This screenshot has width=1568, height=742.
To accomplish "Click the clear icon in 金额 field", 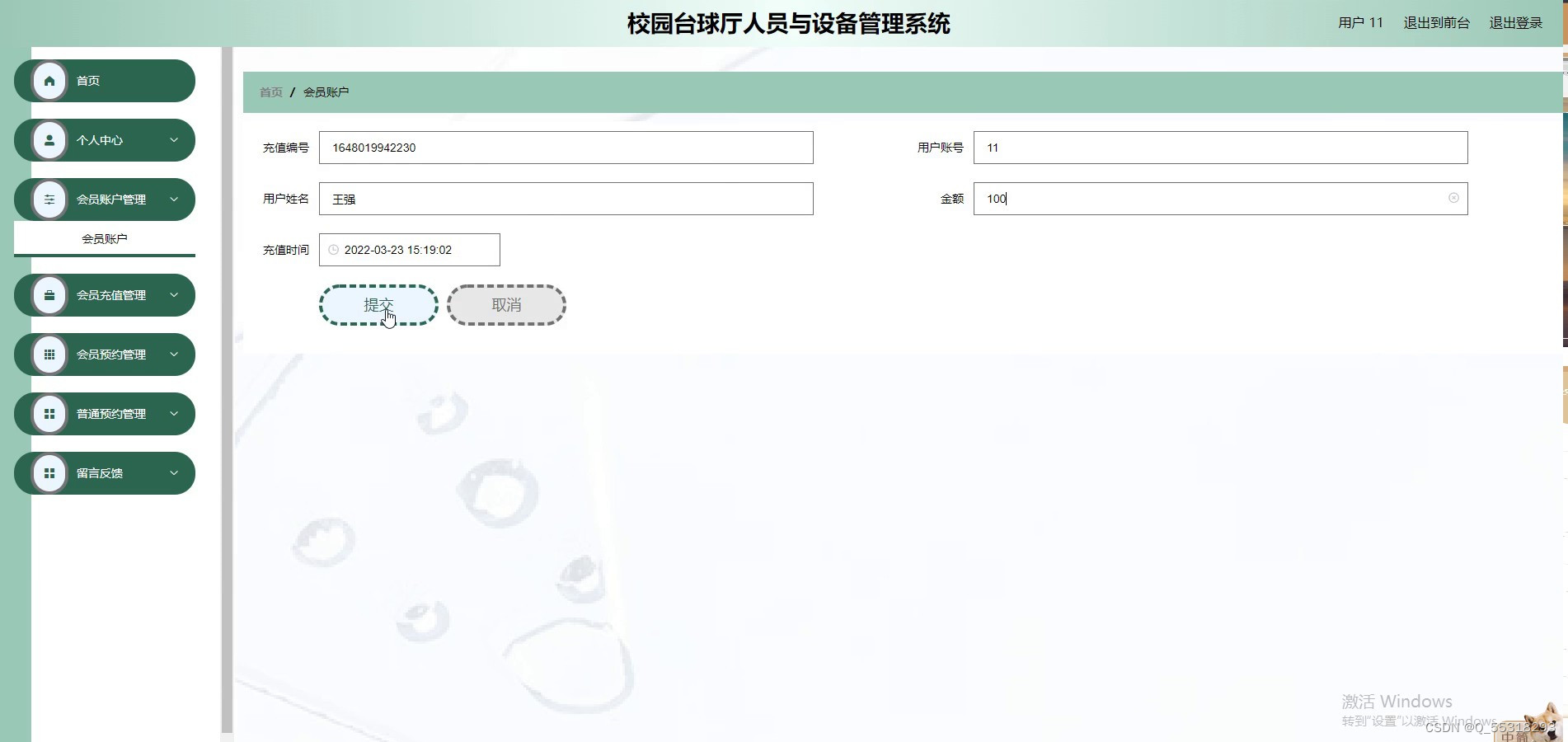I will 1453,198.
